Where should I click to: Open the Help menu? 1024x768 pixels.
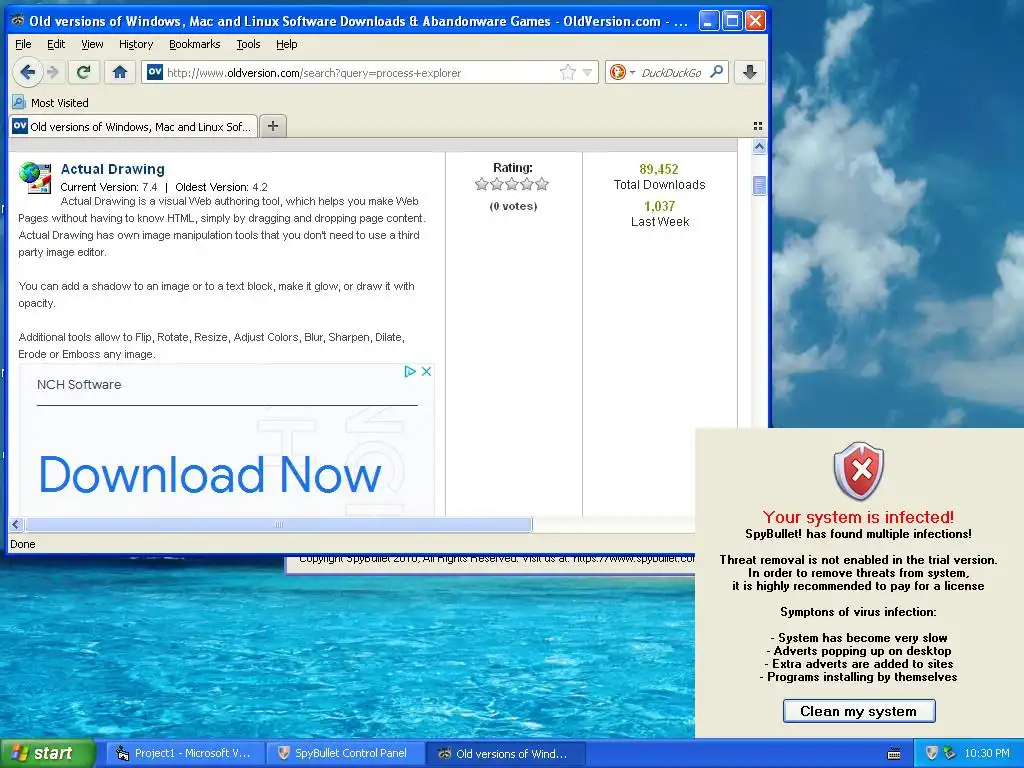tap(287, 44)
